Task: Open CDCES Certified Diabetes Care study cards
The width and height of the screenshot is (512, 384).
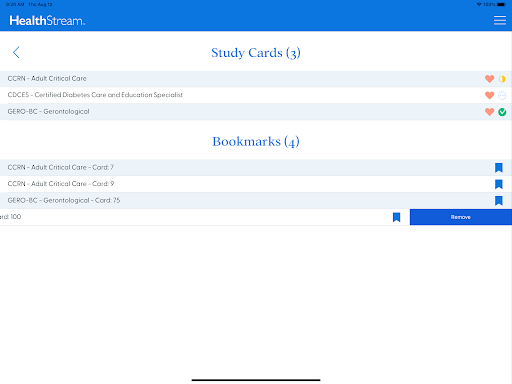Action: 95,95
